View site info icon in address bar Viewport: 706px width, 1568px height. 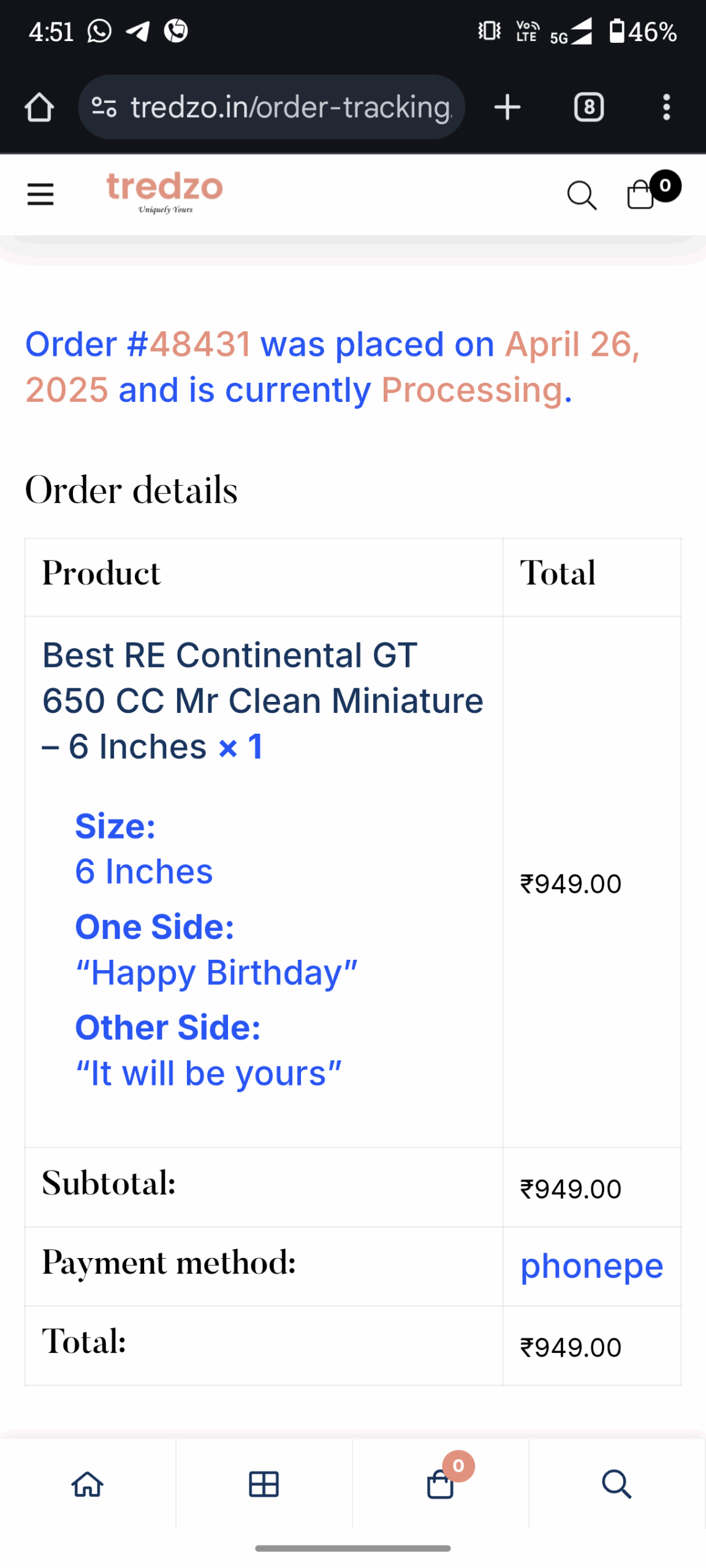(x=104, y=108)
